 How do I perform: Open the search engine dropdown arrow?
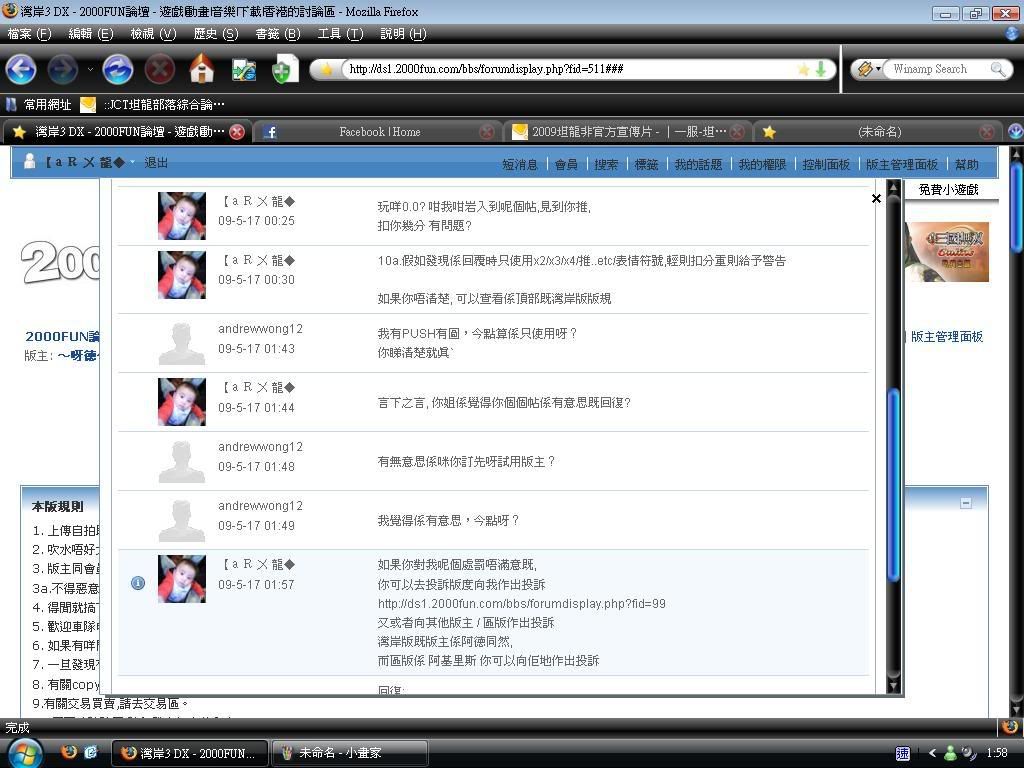pos(878,69)
